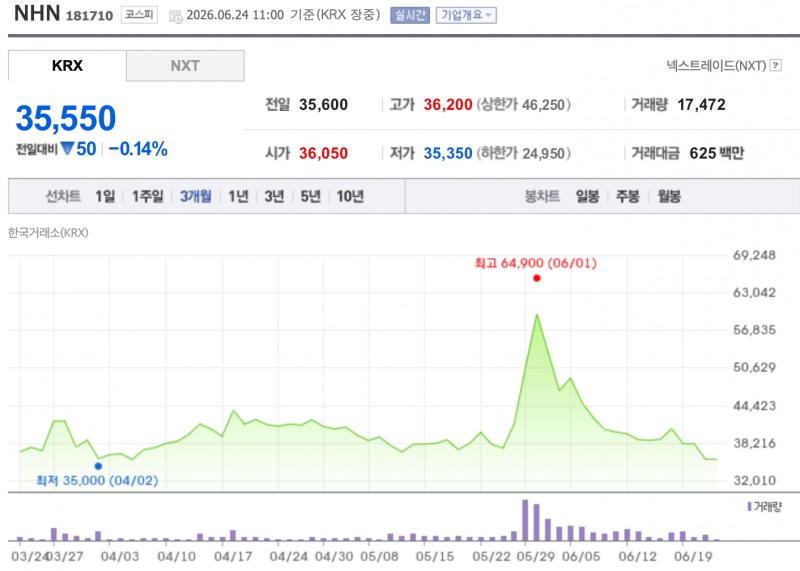
Task: Click the 38,216 price axis label
Action: [x=754, y=443]
